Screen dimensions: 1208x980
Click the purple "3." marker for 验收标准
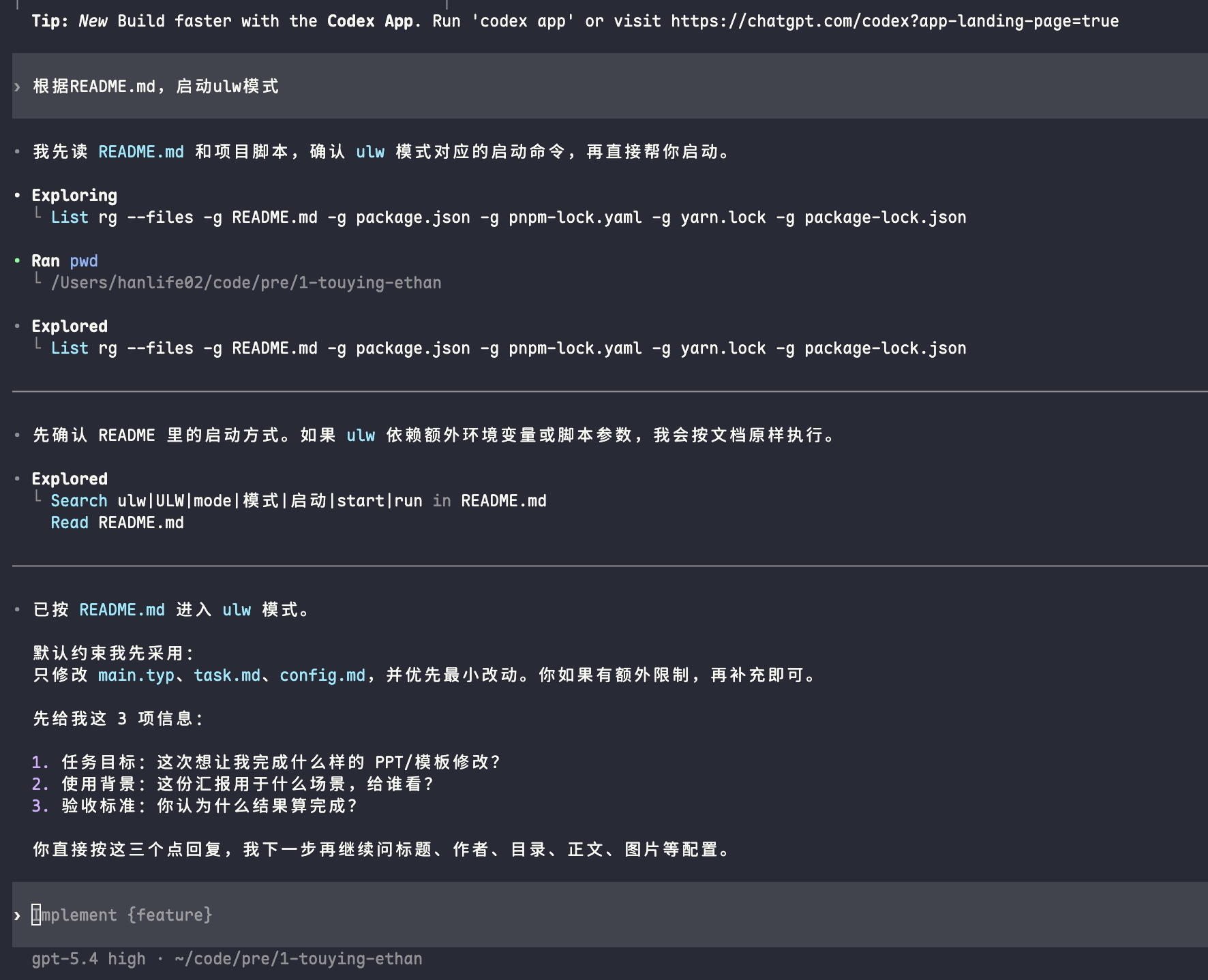pyautogui.click(x=40, y=806)
